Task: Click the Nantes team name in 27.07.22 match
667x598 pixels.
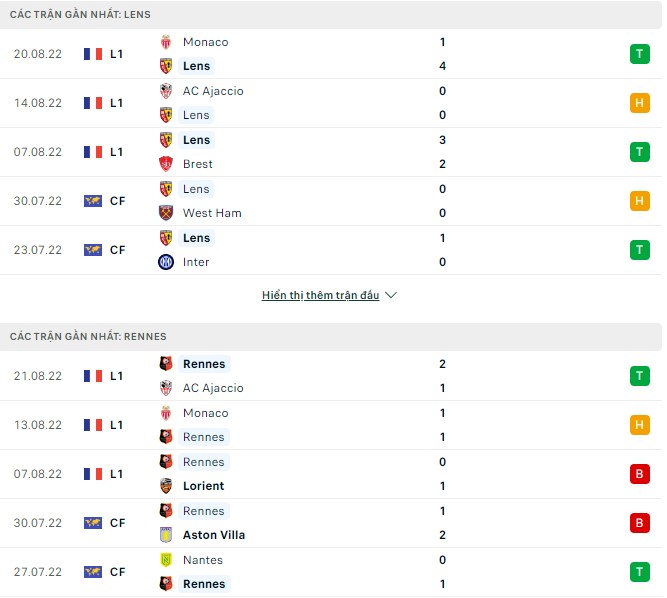Action: (203, 560)
